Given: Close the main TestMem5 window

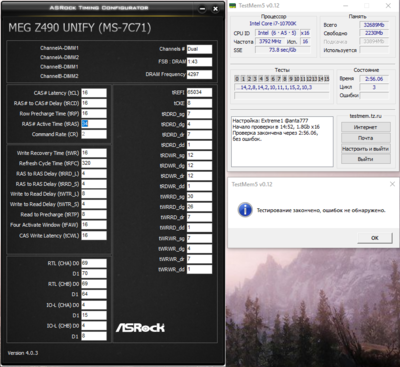Looking at the screenshot, I should 388,6.
